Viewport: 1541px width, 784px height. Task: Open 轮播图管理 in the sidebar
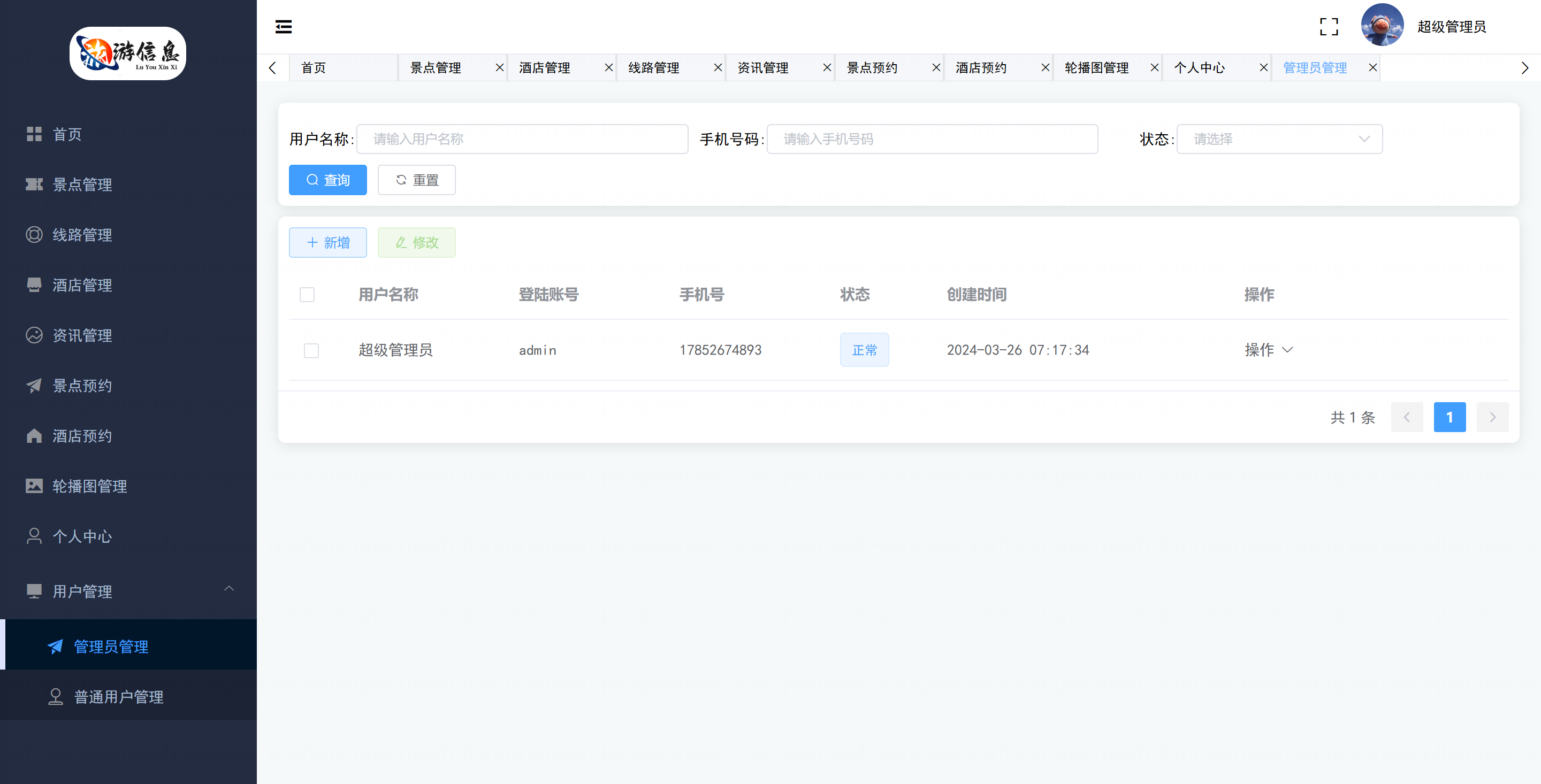click(90, 486)
